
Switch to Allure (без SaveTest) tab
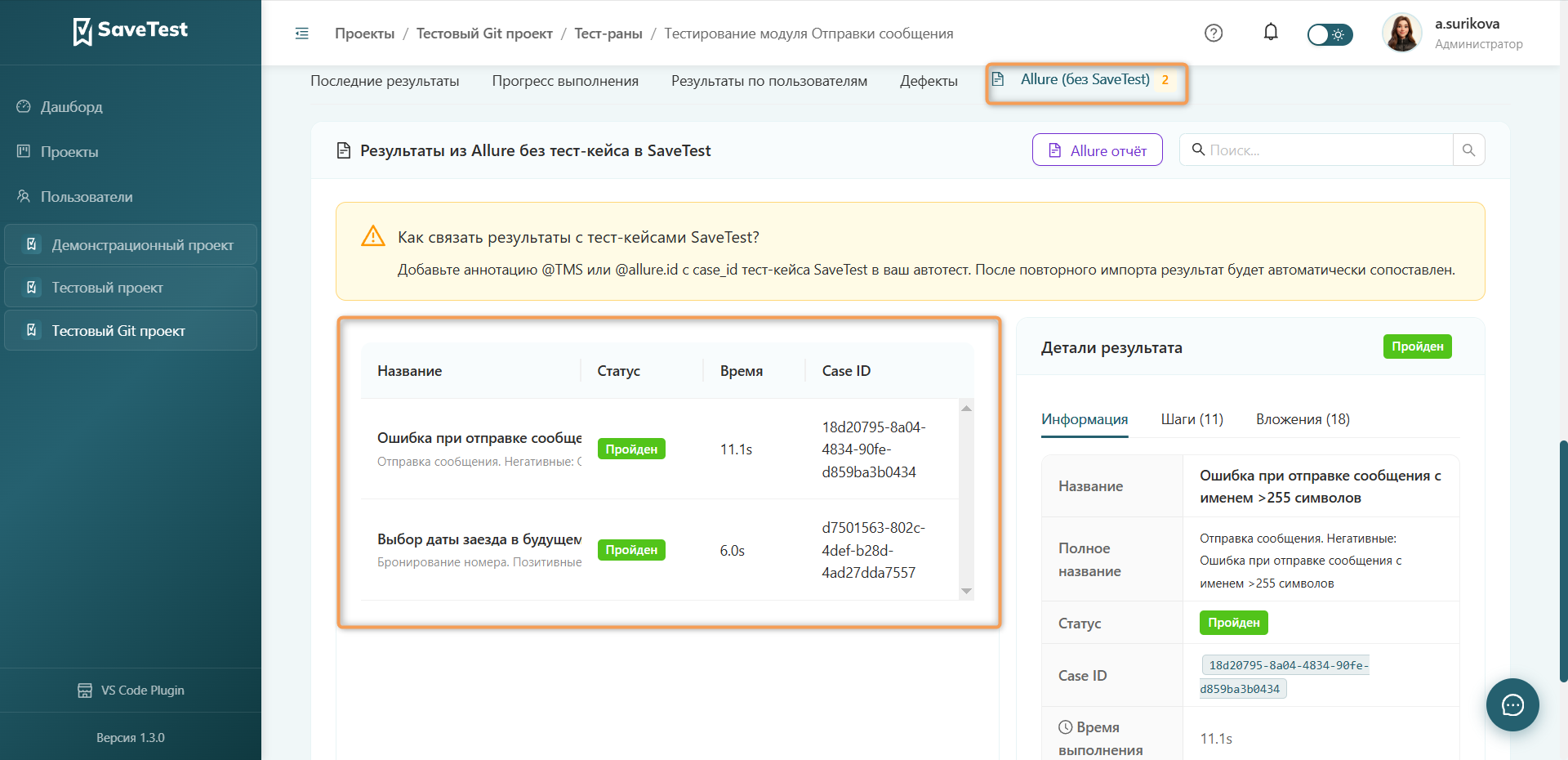(1085, 80)
